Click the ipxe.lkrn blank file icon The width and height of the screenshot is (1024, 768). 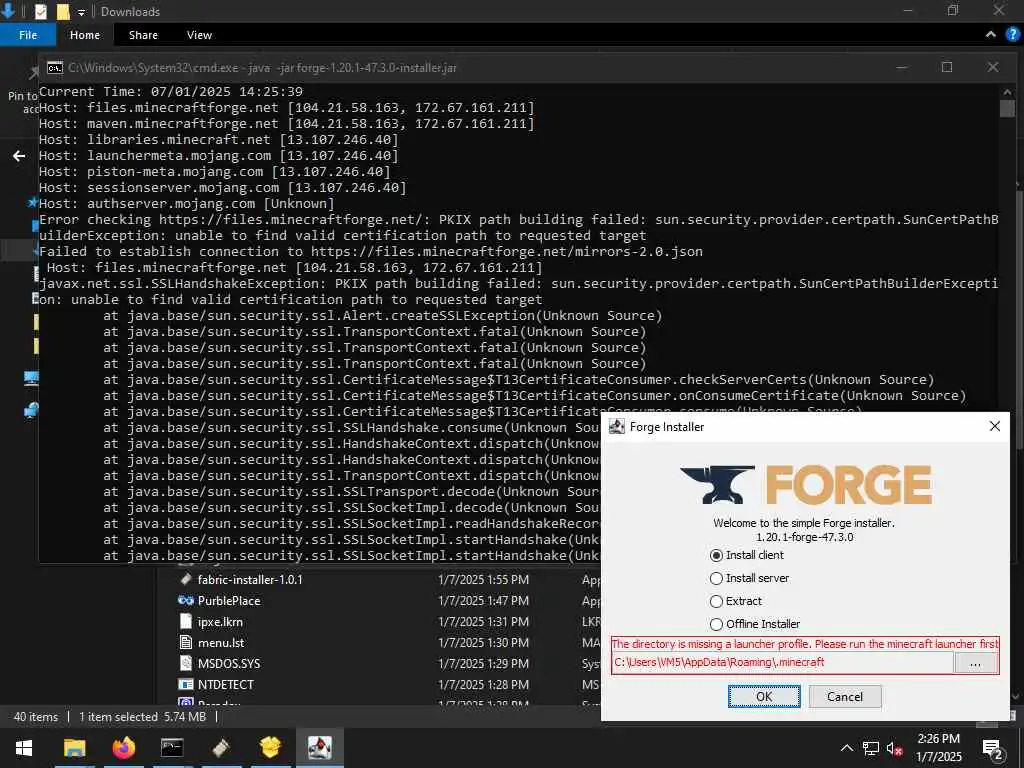point(185,622)
